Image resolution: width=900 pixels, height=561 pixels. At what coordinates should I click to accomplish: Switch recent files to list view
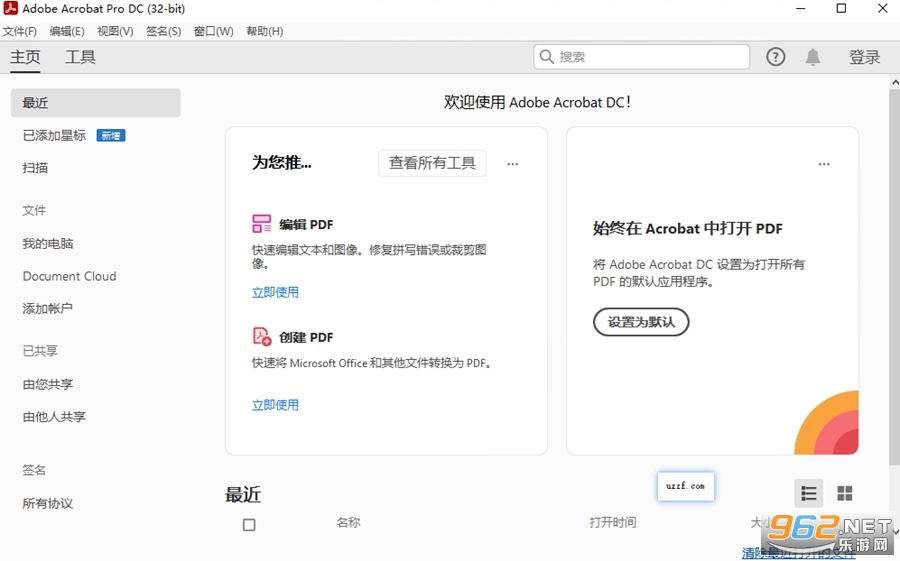(809, 493)
